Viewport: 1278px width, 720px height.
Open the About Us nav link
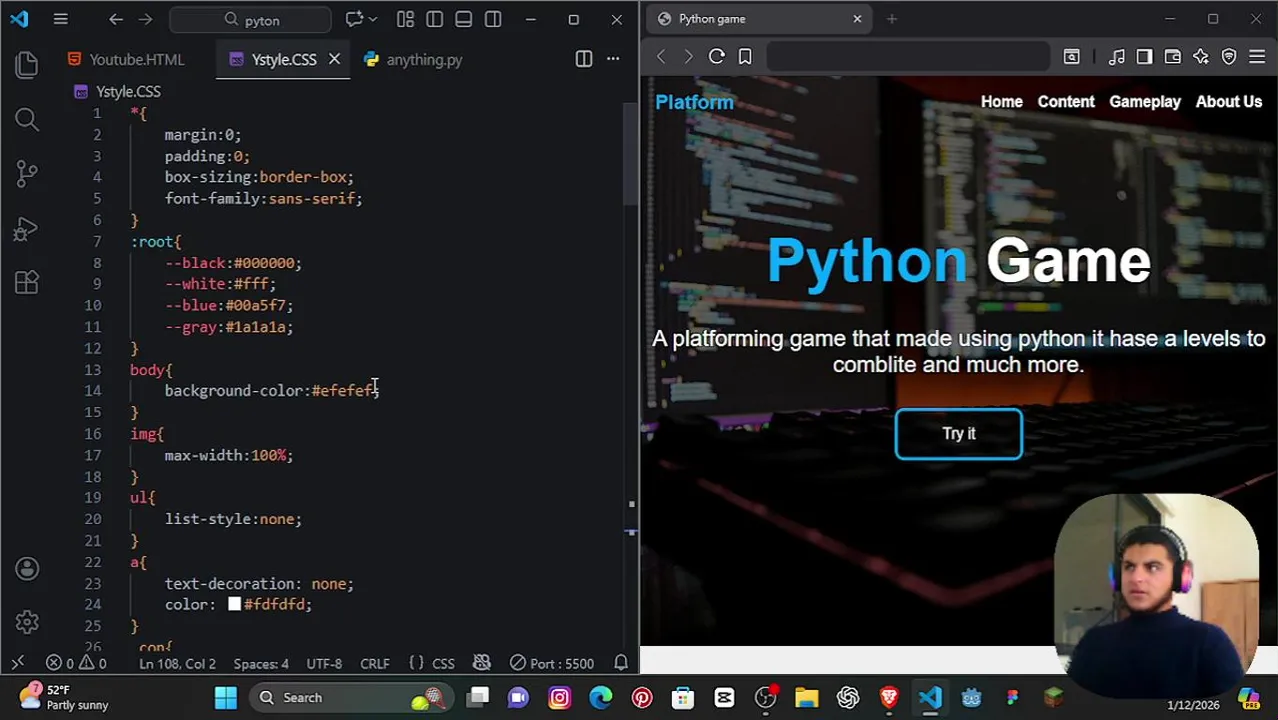click(1229, 102)
